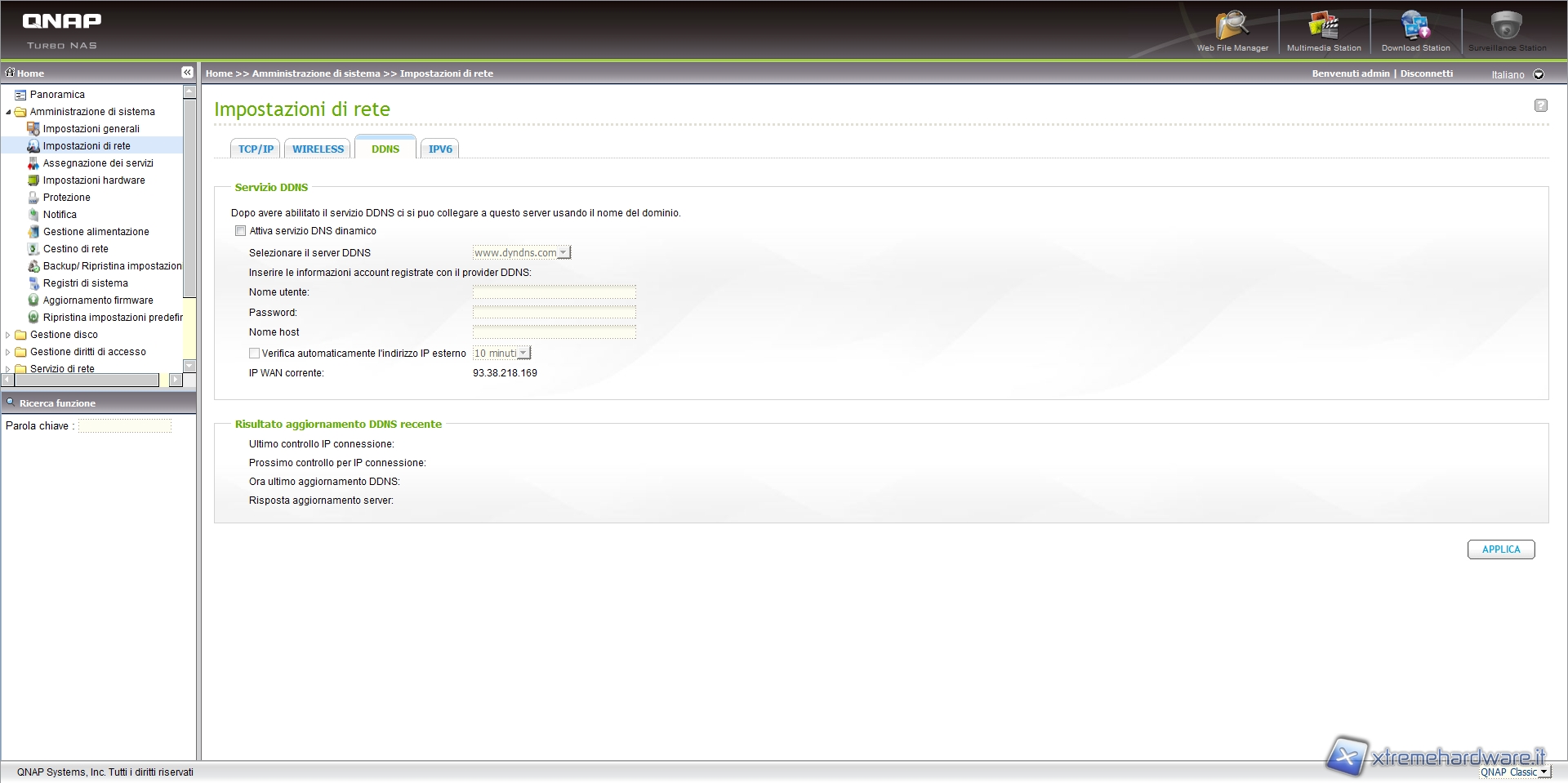
Task: Open Web File Manager icon
Action: [x=1232, y=27]
